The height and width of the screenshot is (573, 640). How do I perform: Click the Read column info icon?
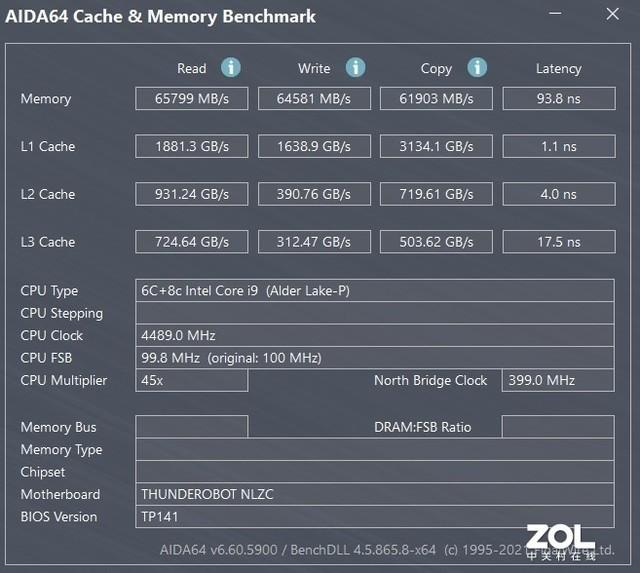(231, 68)
